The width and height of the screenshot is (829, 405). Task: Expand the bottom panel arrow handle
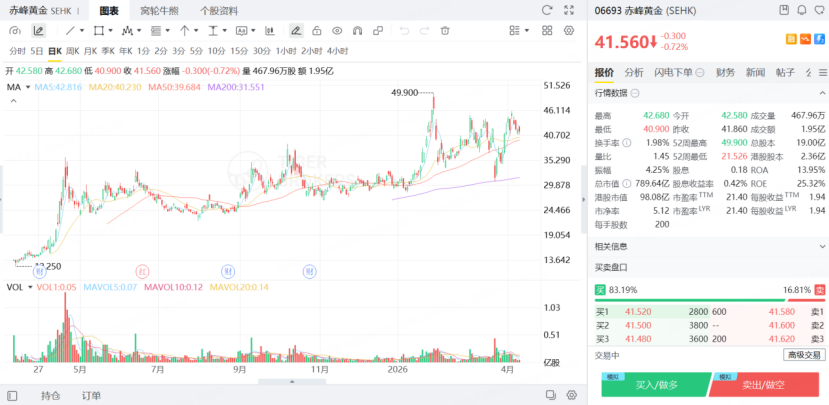click(292, 381)
